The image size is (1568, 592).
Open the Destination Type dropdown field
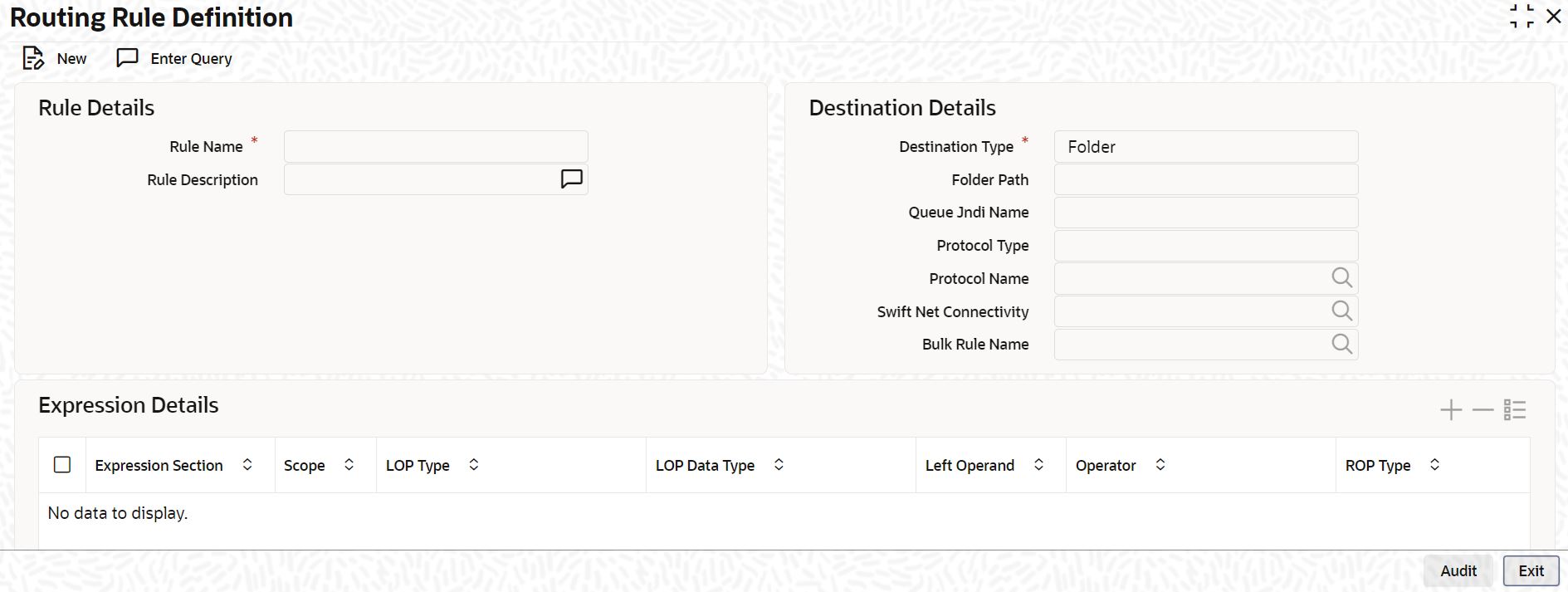pos(1205,147)
